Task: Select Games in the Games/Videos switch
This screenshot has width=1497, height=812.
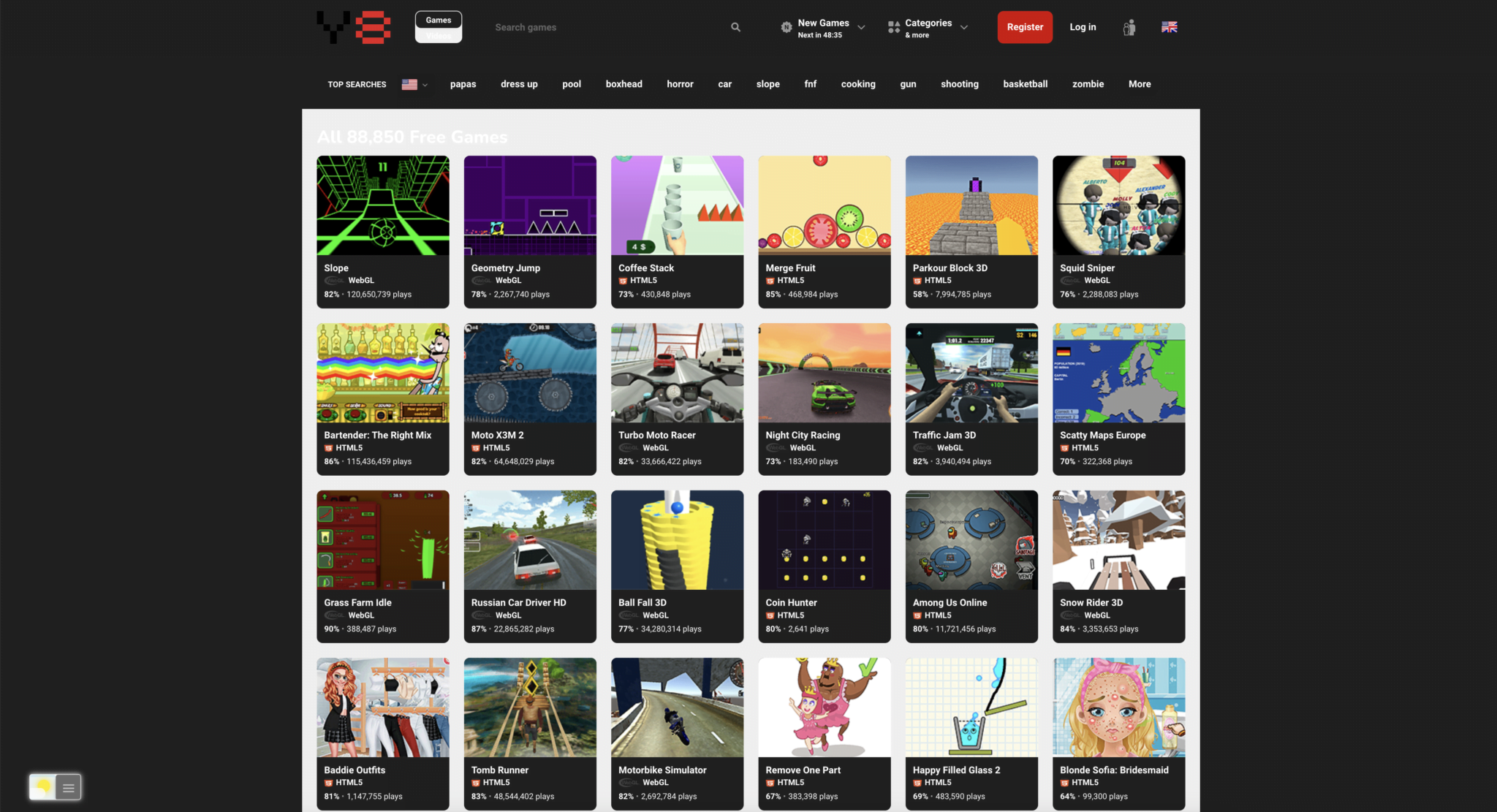Action: 439,20
